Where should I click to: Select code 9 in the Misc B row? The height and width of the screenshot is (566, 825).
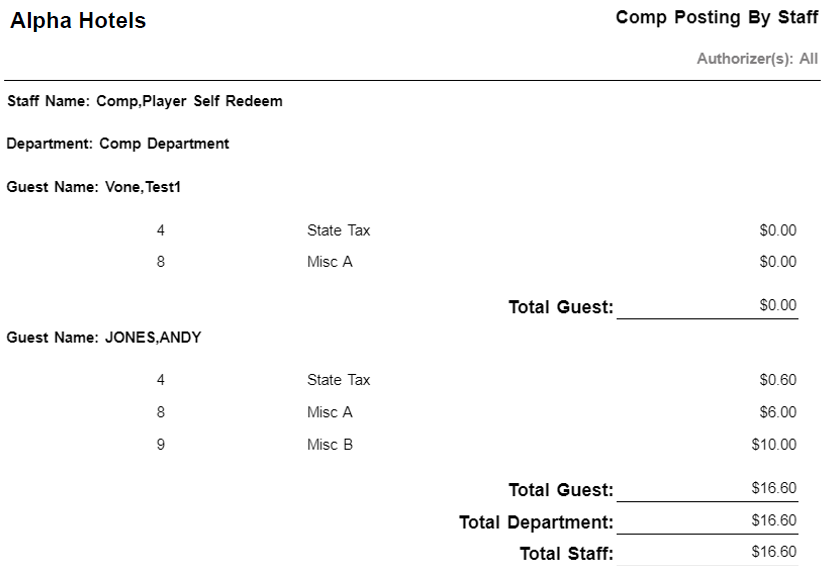pos(160,444)
